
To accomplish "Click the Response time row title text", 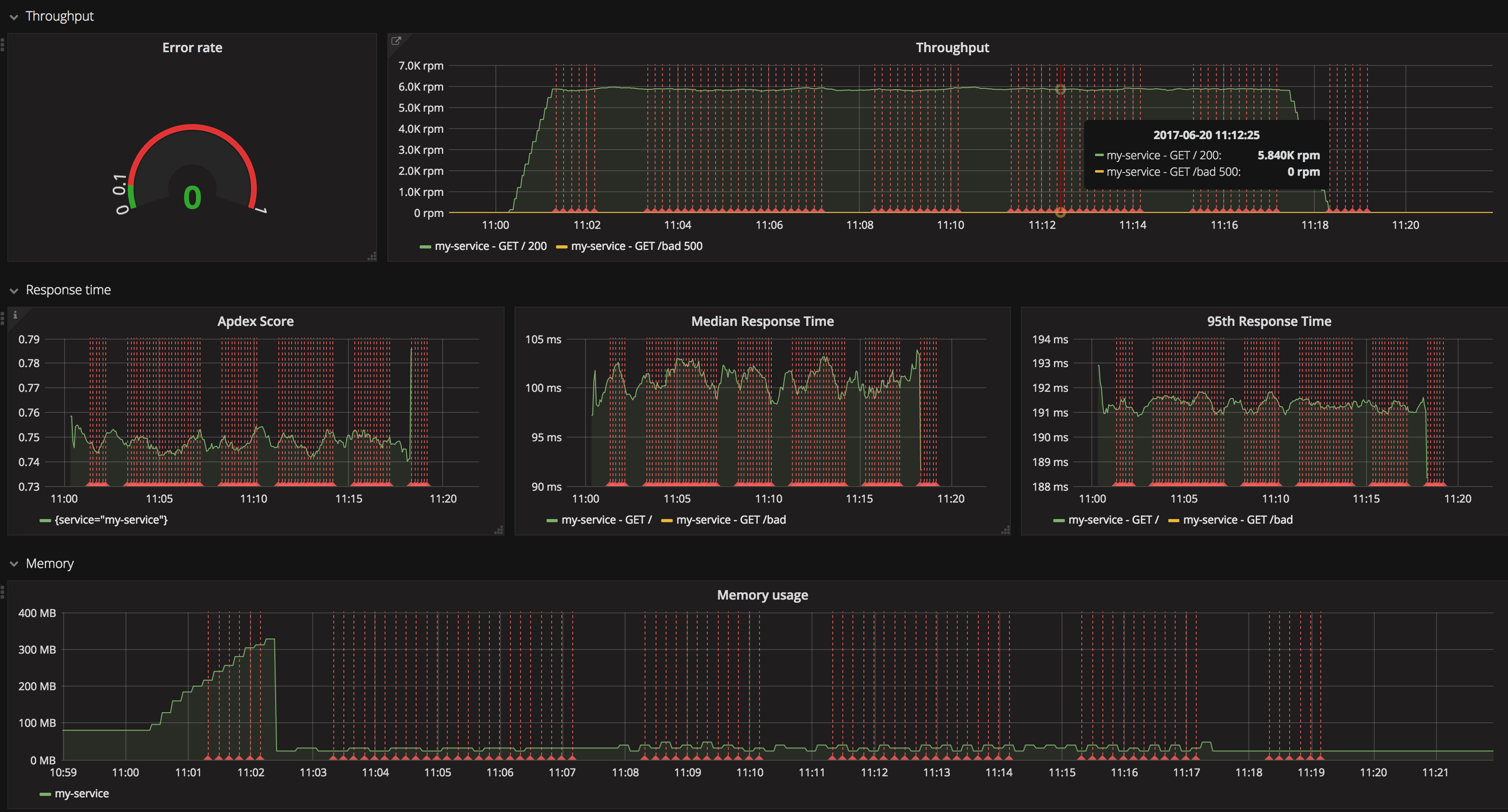I will click(x=69, y=290).
